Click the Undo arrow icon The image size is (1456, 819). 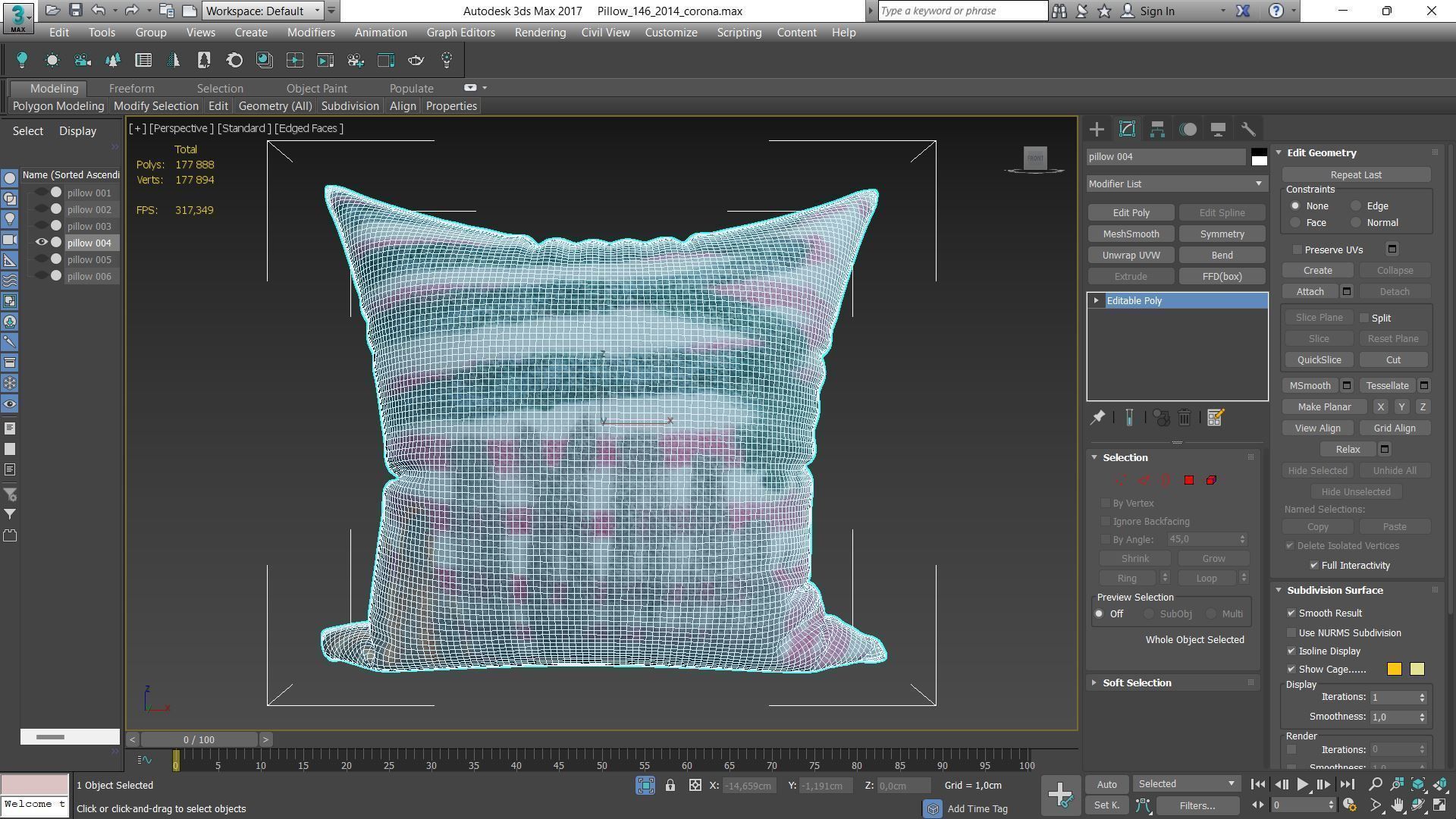(98, 11)
